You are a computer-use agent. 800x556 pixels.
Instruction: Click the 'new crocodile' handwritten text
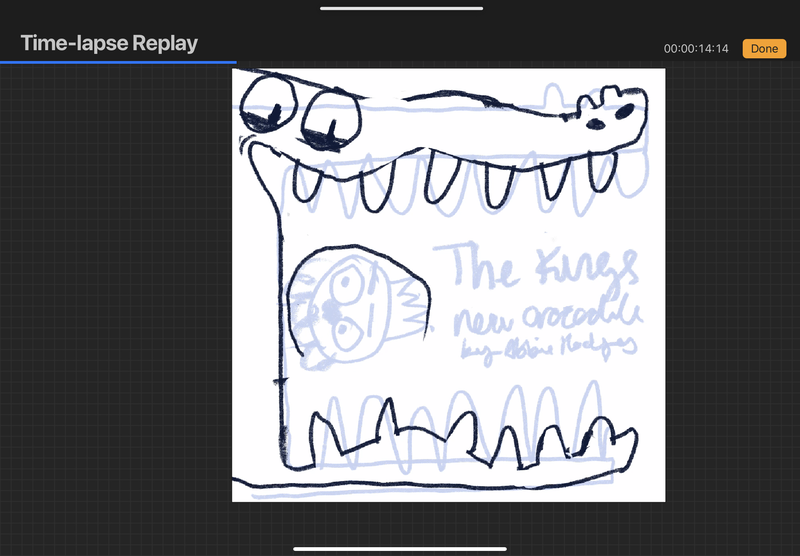545,320
